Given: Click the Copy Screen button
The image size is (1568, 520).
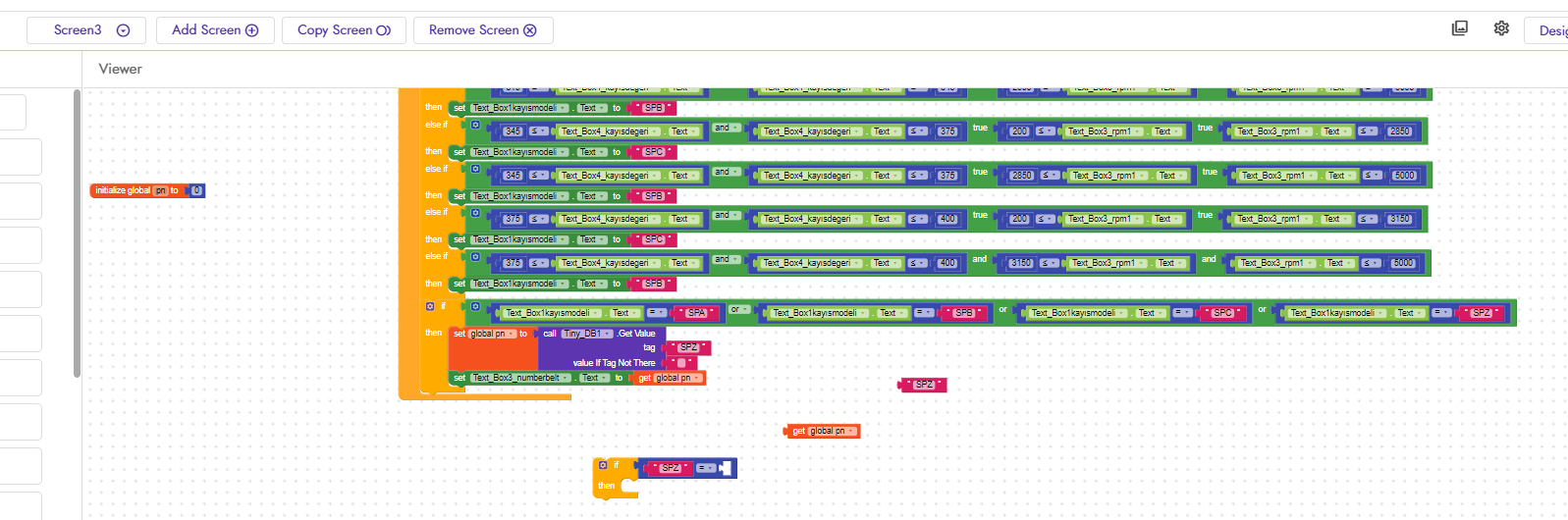Looking at the screenshot, I should 344,30.
